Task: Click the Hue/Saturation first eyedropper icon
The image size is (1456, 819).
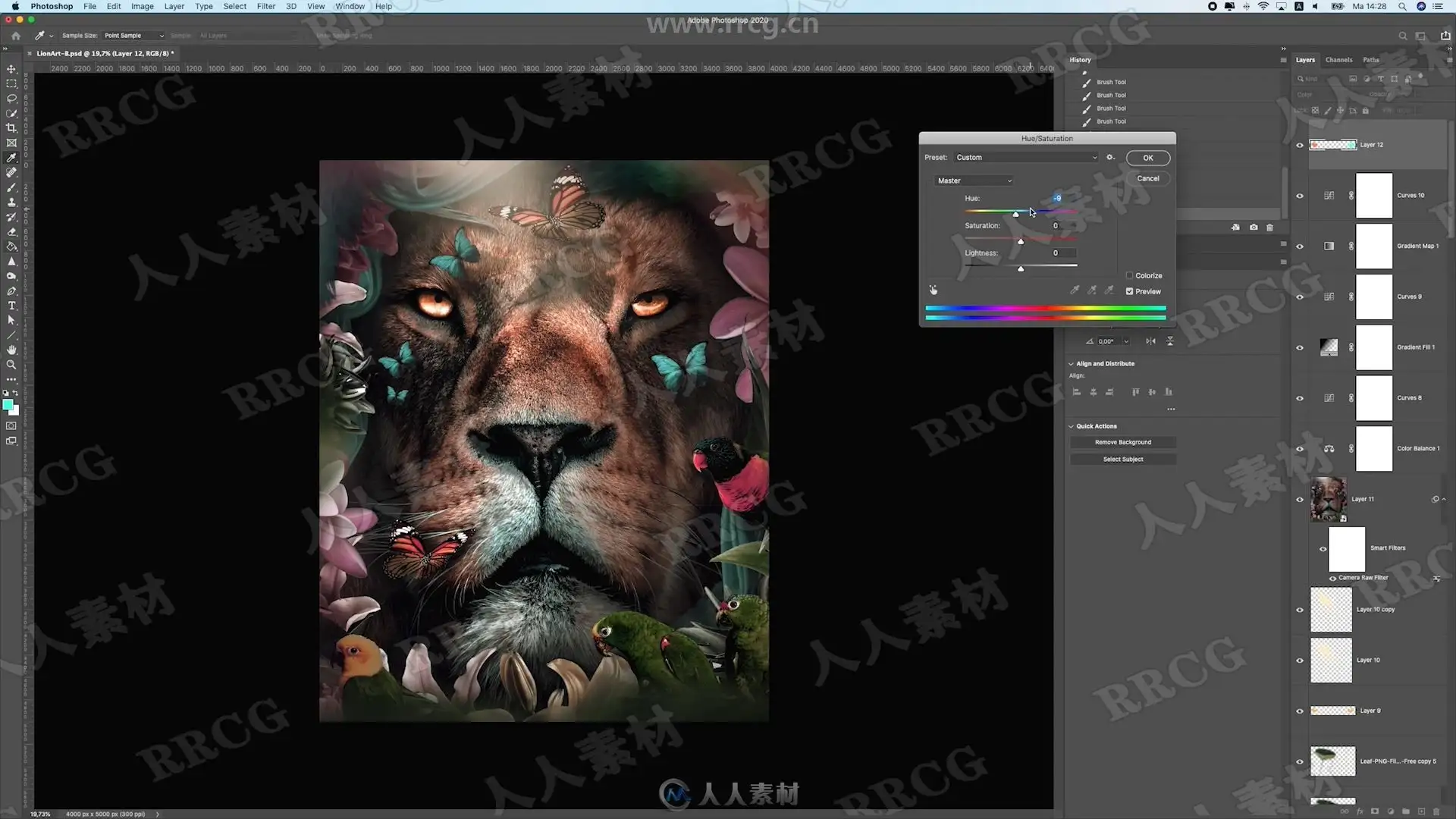Action: point(1075,290)
